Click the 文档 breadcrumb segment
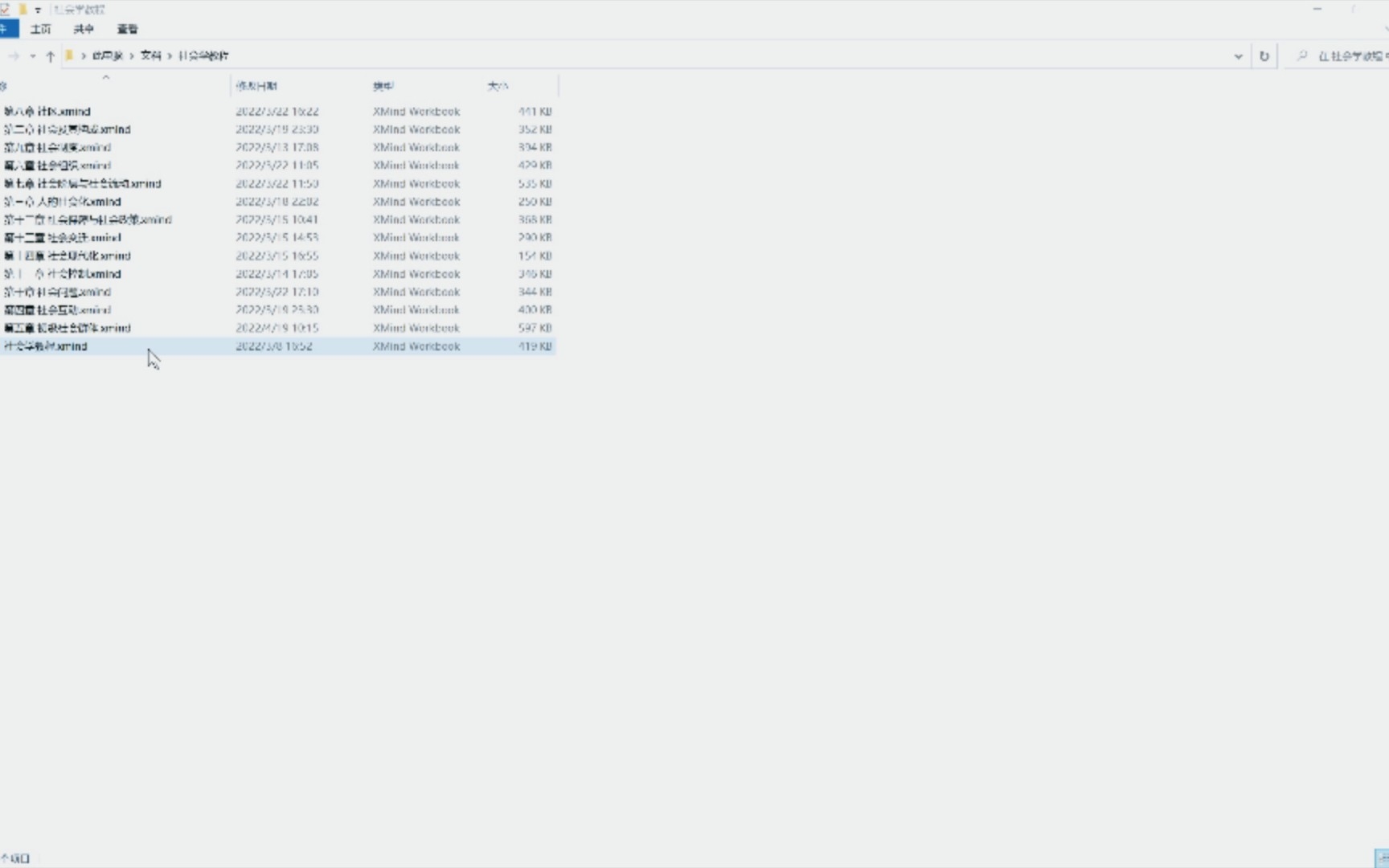The height and width of the screenshot is (868, 1389). click(150, 55)
